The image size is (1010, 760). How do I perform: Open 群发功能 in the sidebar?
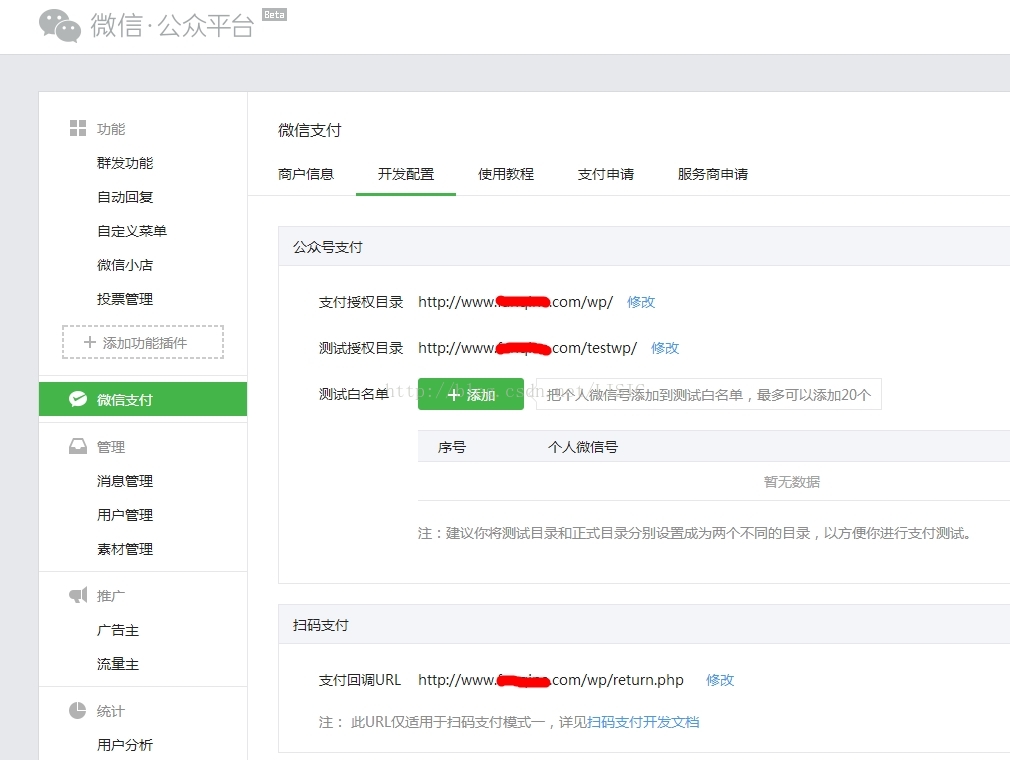click(x=125, y=163)
